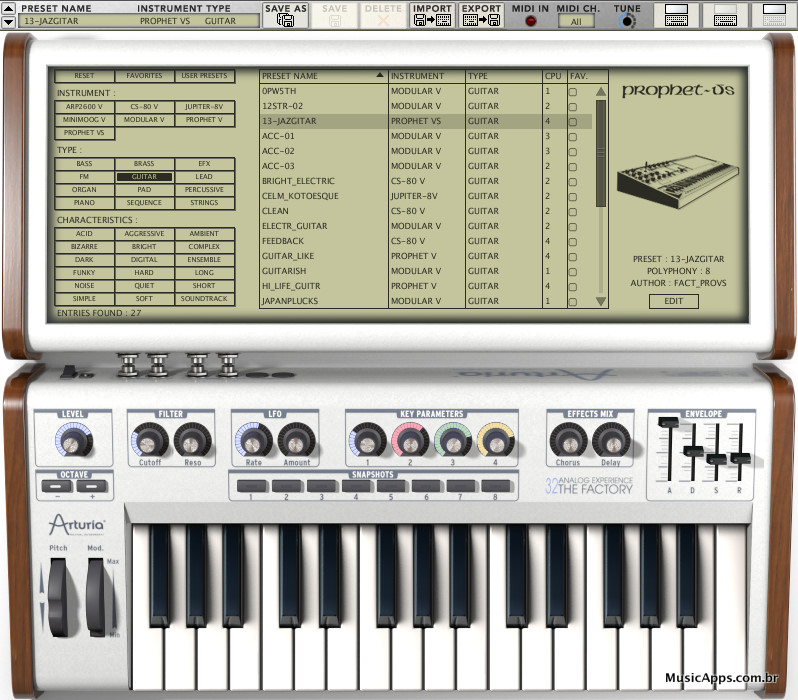This screenshot has width=798, height=700.
Task: Filter by ARP2600 V instrument
Action: point(84,106)
